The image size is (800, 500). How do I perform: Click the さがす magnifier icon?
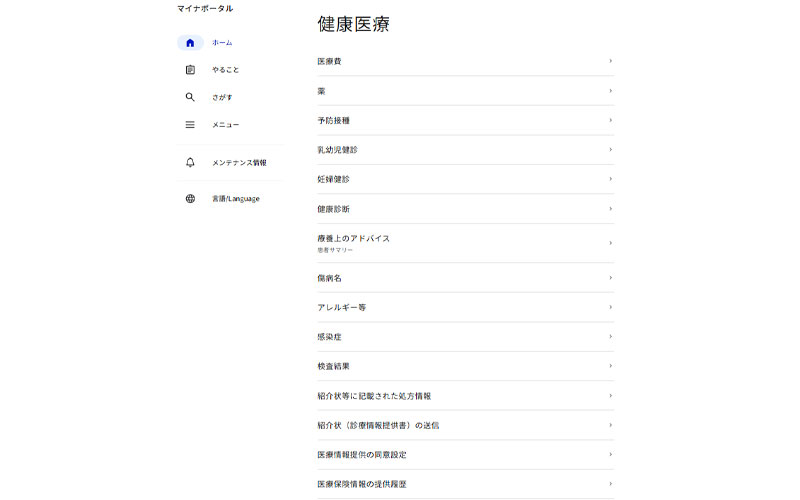190,97
